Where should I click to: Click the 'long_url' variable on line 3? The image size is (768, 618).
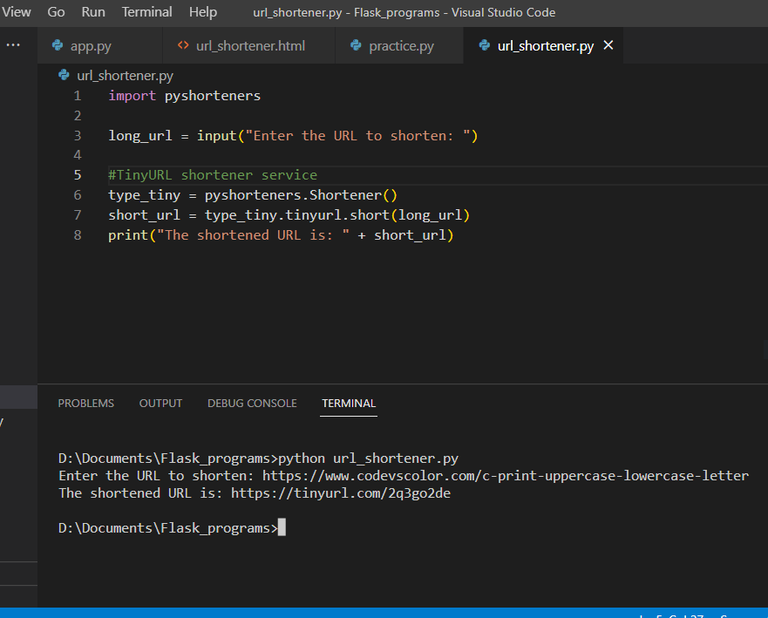(140, 136)
